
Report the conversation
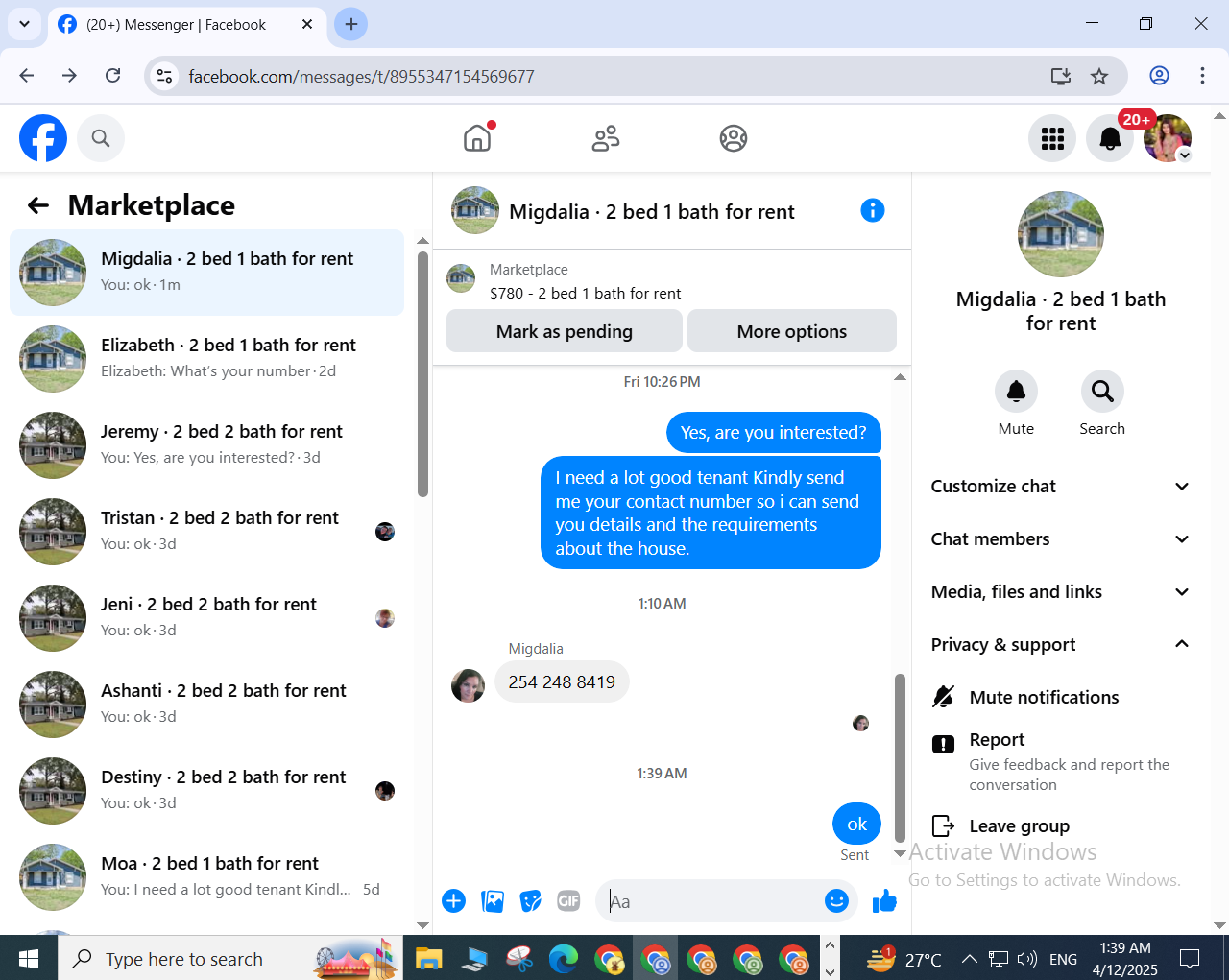tap(1060, 761)
